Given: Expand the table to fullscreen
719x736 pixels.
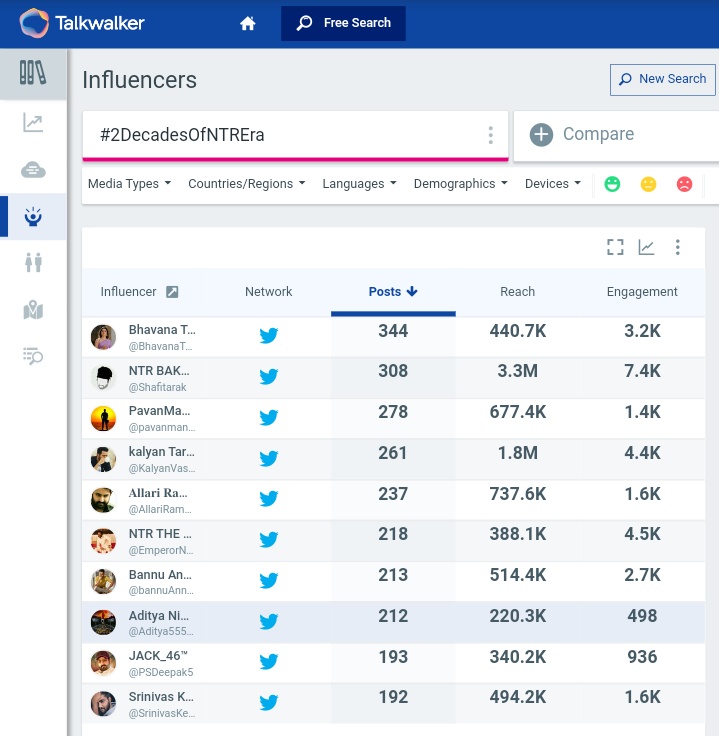Looking at the screenshot, I should 615,247.
